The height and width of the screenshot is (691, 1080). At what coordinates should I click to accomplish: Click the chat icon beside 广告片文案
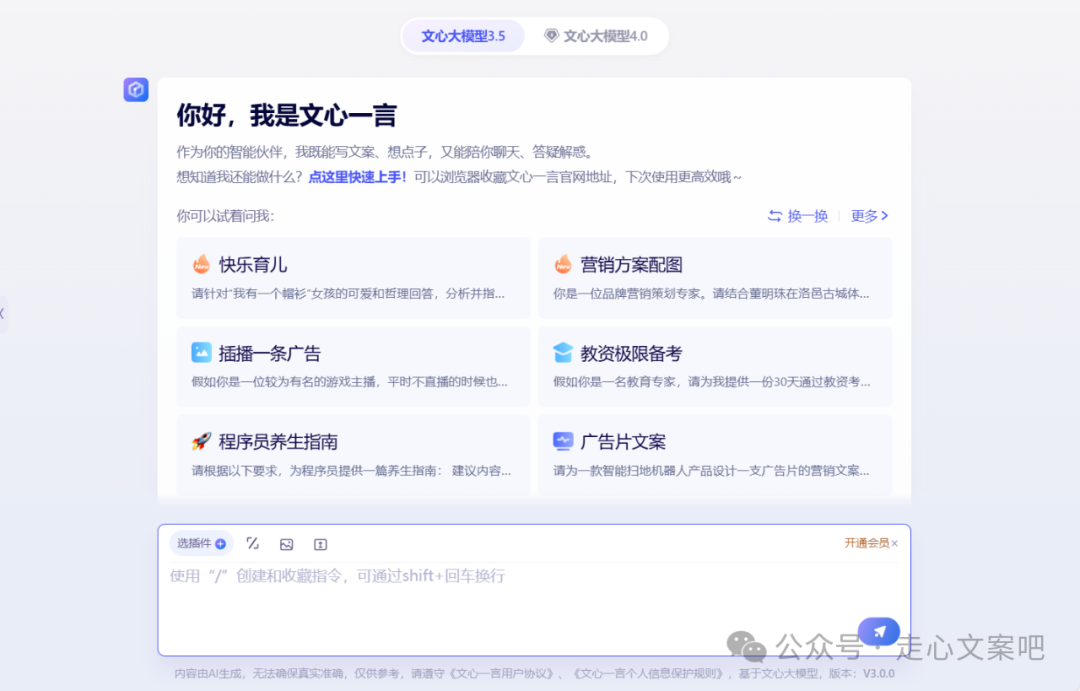[563, 440]
